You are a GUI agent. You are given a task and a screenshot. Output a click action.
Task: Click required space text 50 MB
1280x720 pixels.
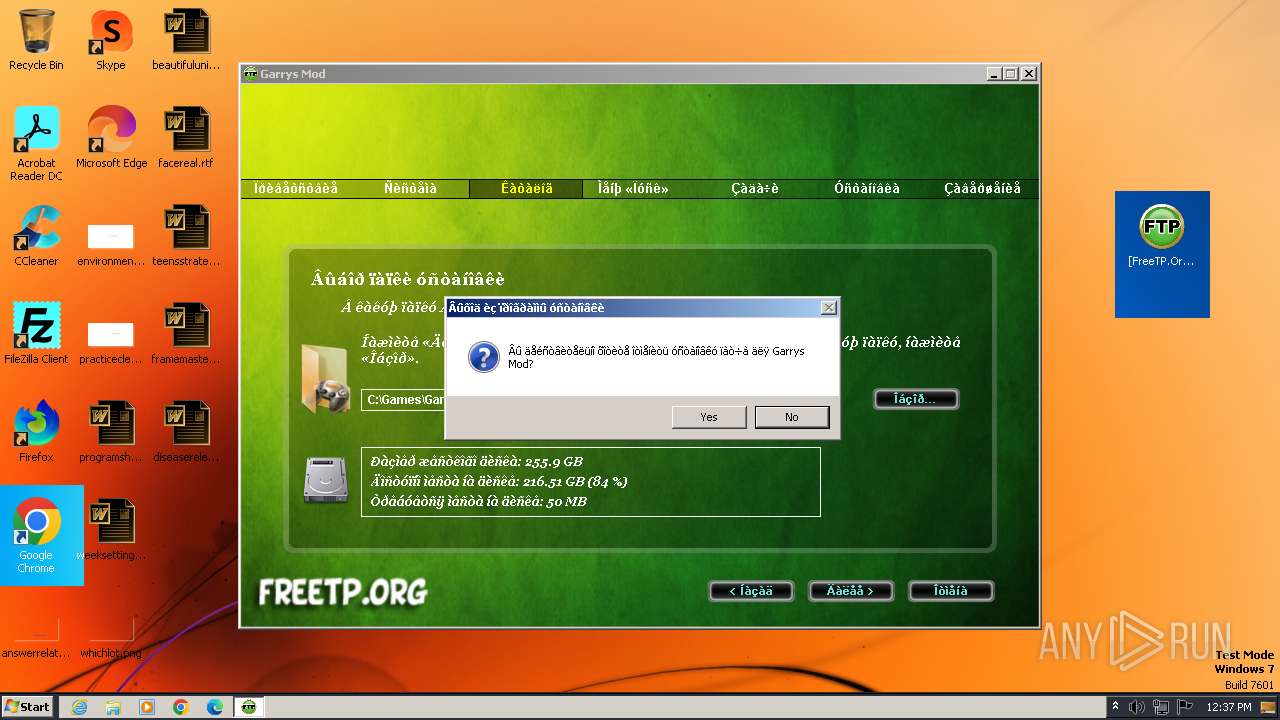point(478,501)
